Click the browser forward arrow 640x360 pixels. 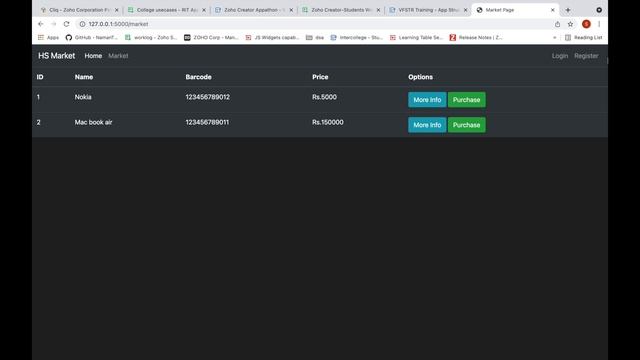pos(53,24)
